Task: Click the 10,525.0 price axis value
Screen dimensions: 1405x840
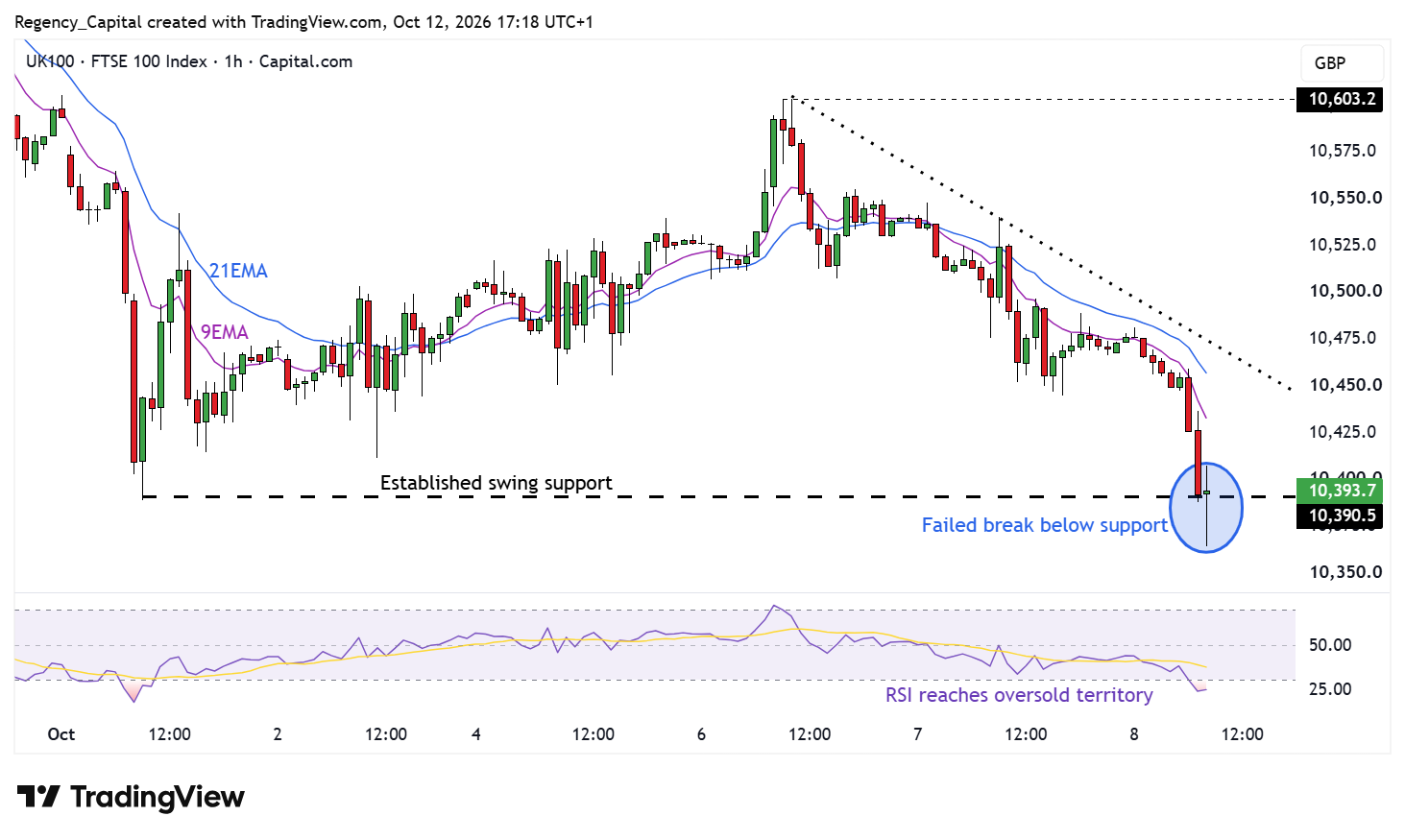Action: 1343,245
